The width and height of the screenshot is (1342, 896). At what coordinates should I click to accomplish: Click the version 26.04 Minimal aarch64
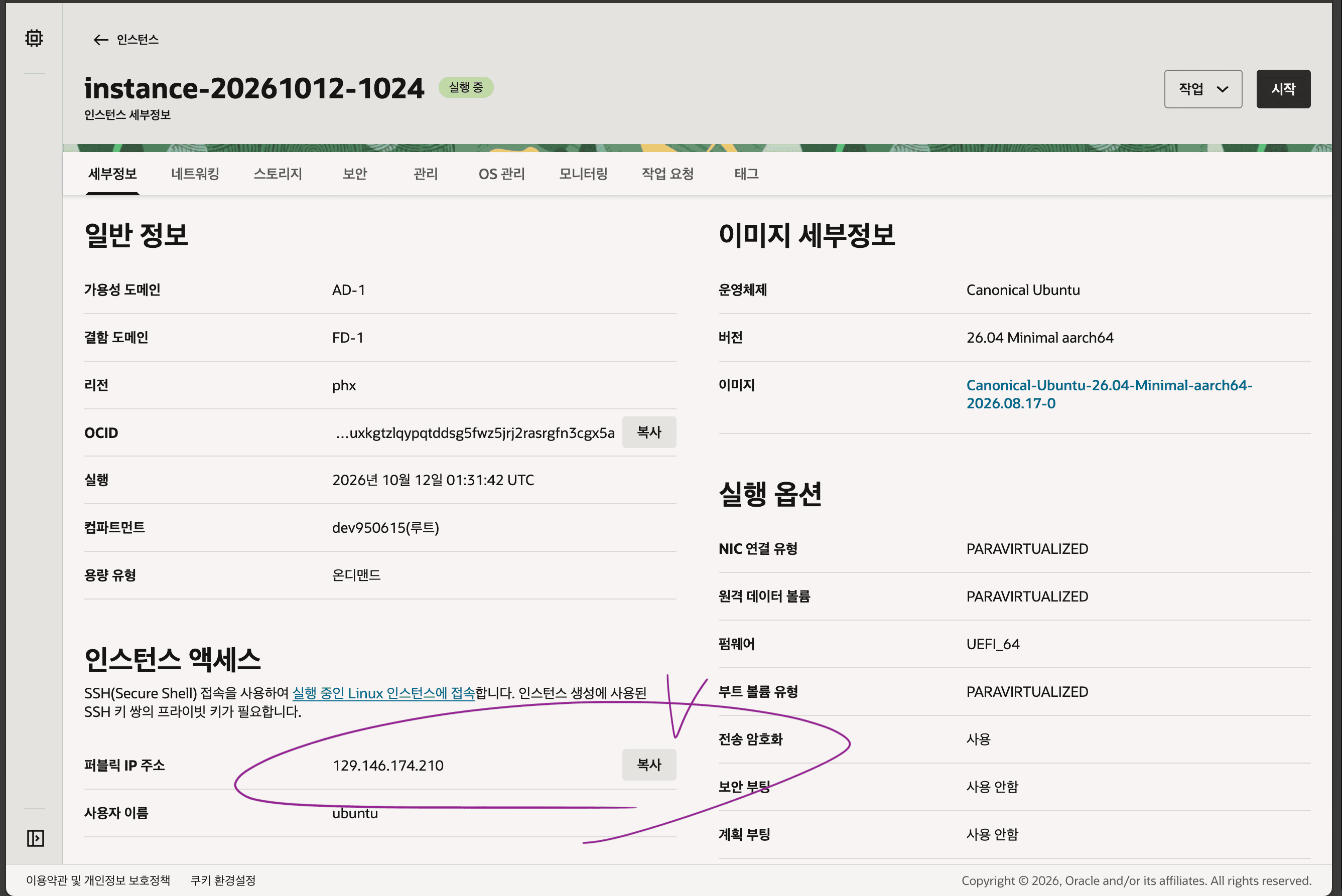(x=1040, y=338)
